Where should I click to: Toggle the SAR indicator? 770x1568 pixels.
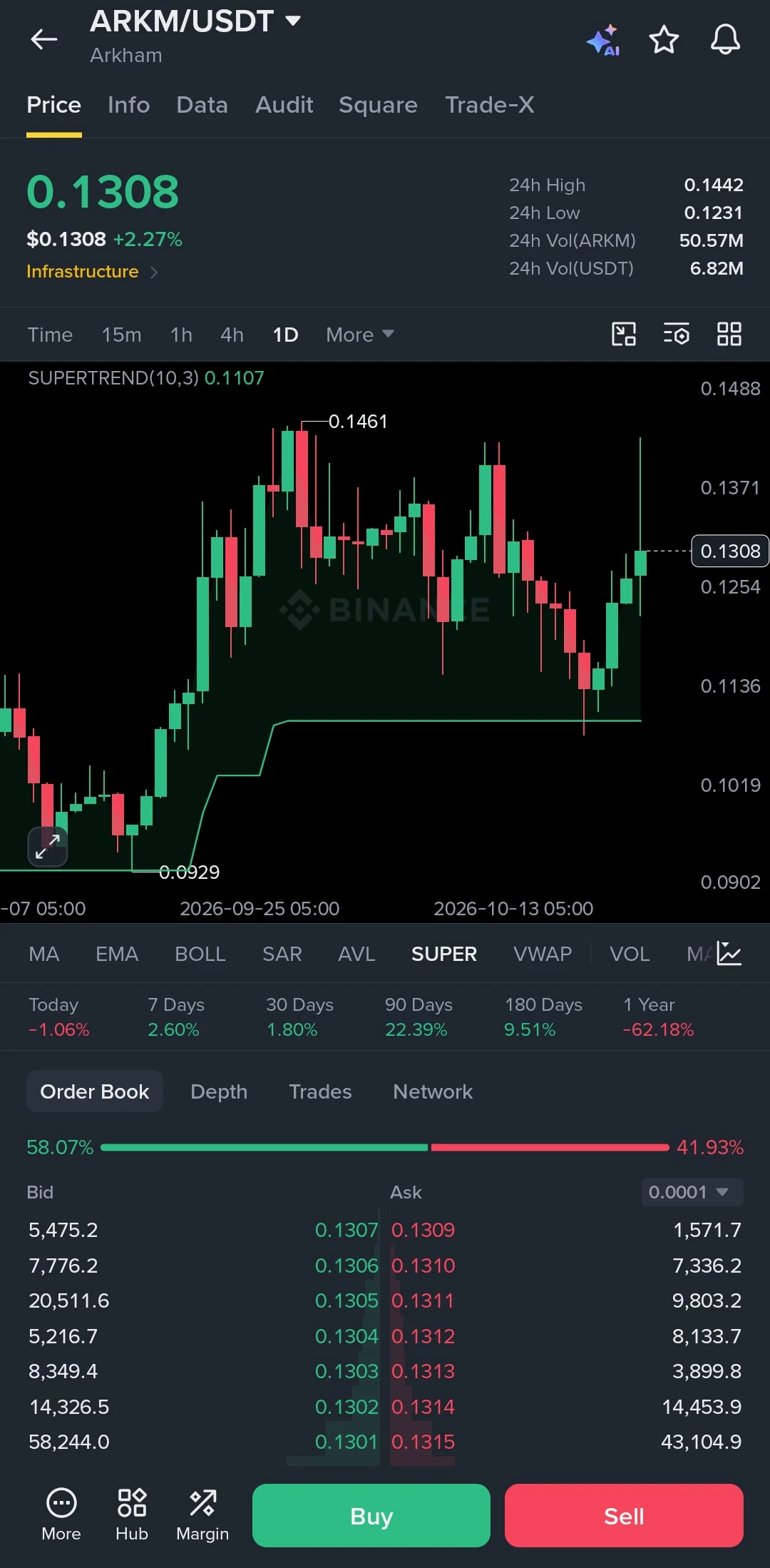coord(282,954)
